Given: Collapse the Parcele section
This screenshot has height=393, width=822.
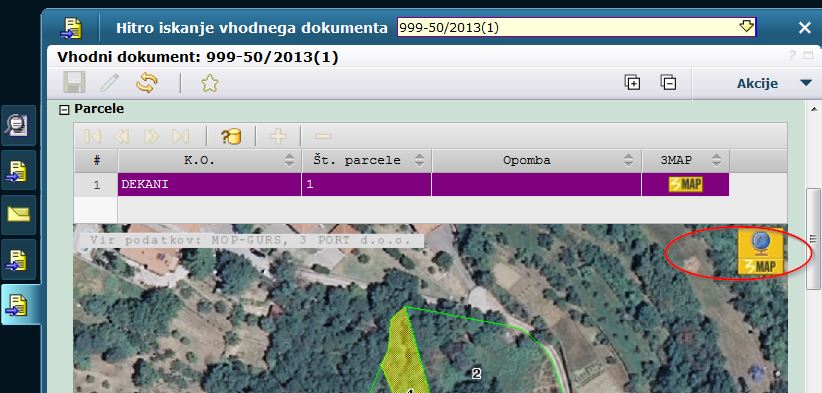Looking at the screenshot, I should tap(64, 110).
